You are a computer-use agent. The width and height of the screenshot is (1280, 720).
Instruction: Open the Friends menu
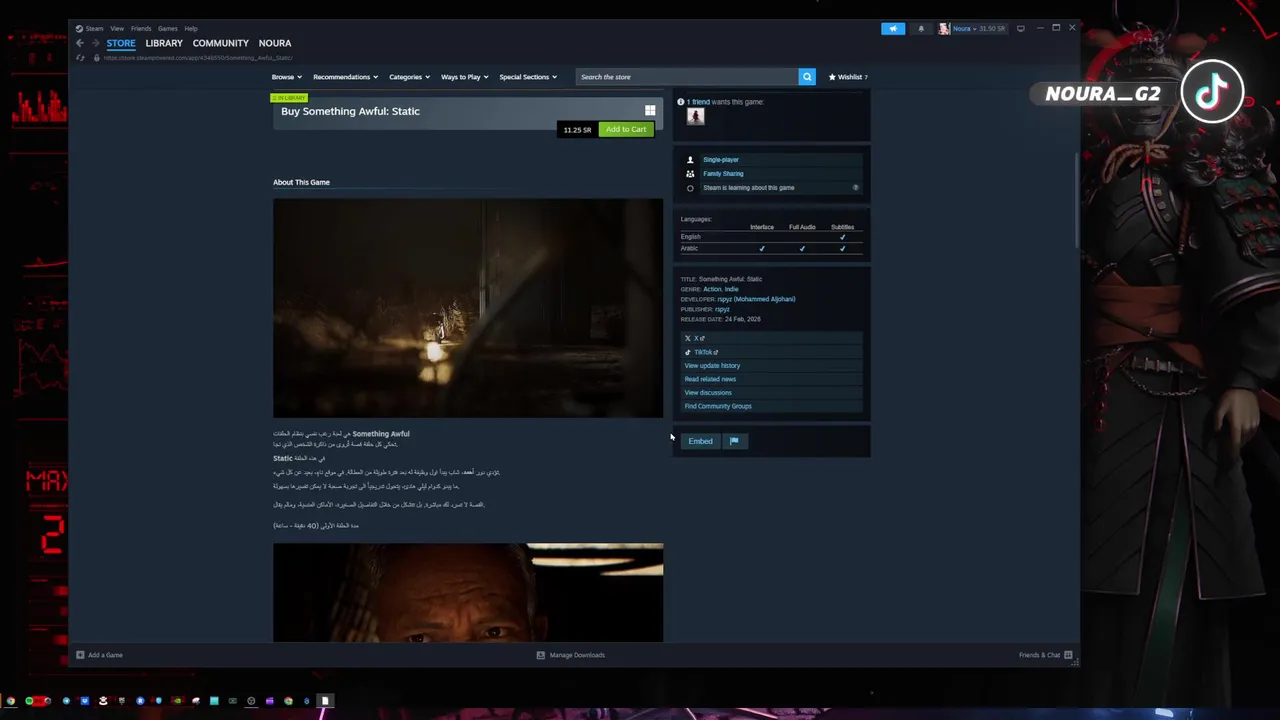coord(141,28)
